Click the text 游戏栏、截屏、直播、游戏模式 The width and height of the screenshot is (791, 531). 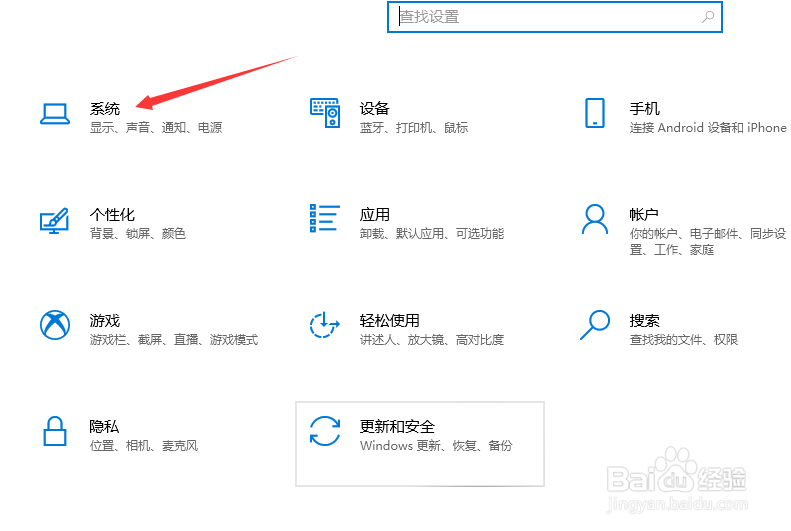174,340
